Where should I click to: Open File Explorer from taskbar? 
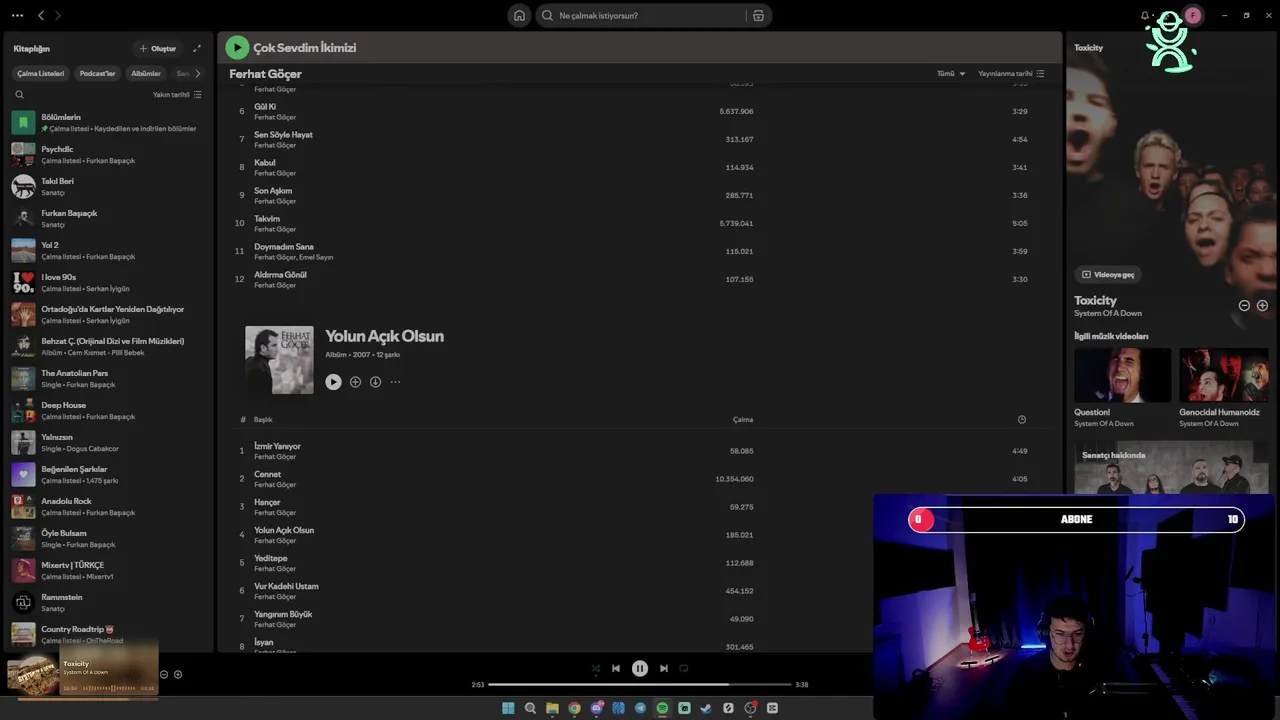552,708
